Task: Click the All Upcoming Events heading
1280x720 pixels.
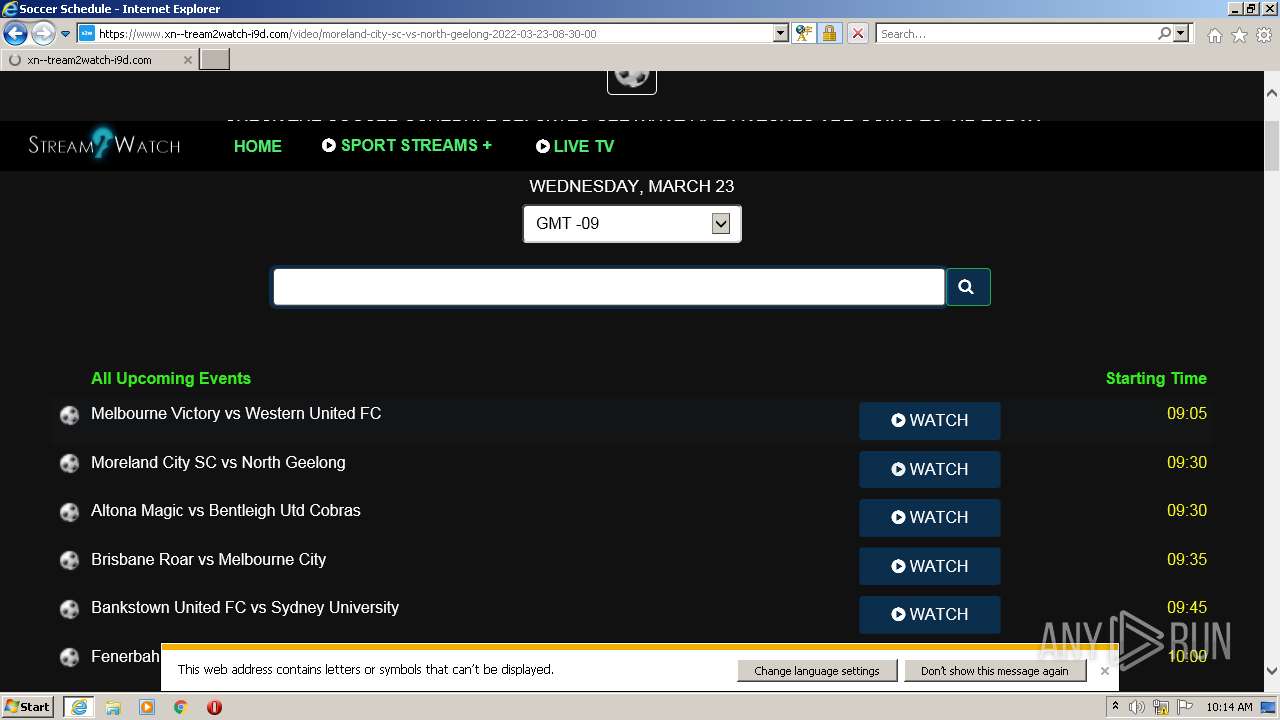Action: (x=171, y=378)
